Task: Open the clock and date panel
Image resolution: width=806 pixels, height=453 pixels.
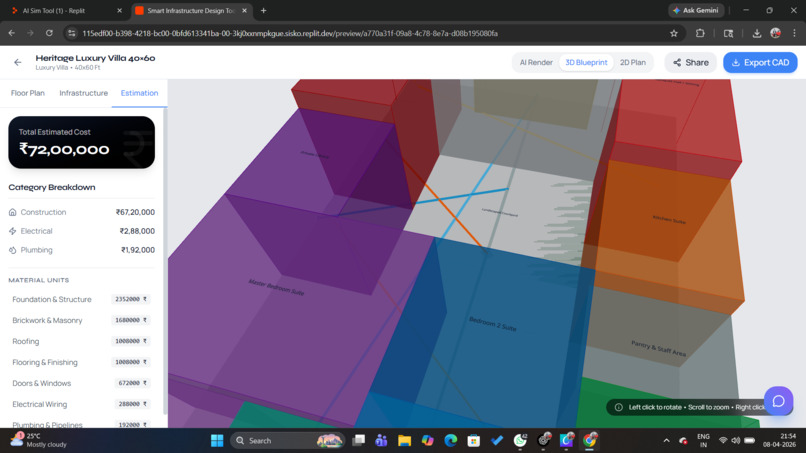Action: (x=779, y=440)
